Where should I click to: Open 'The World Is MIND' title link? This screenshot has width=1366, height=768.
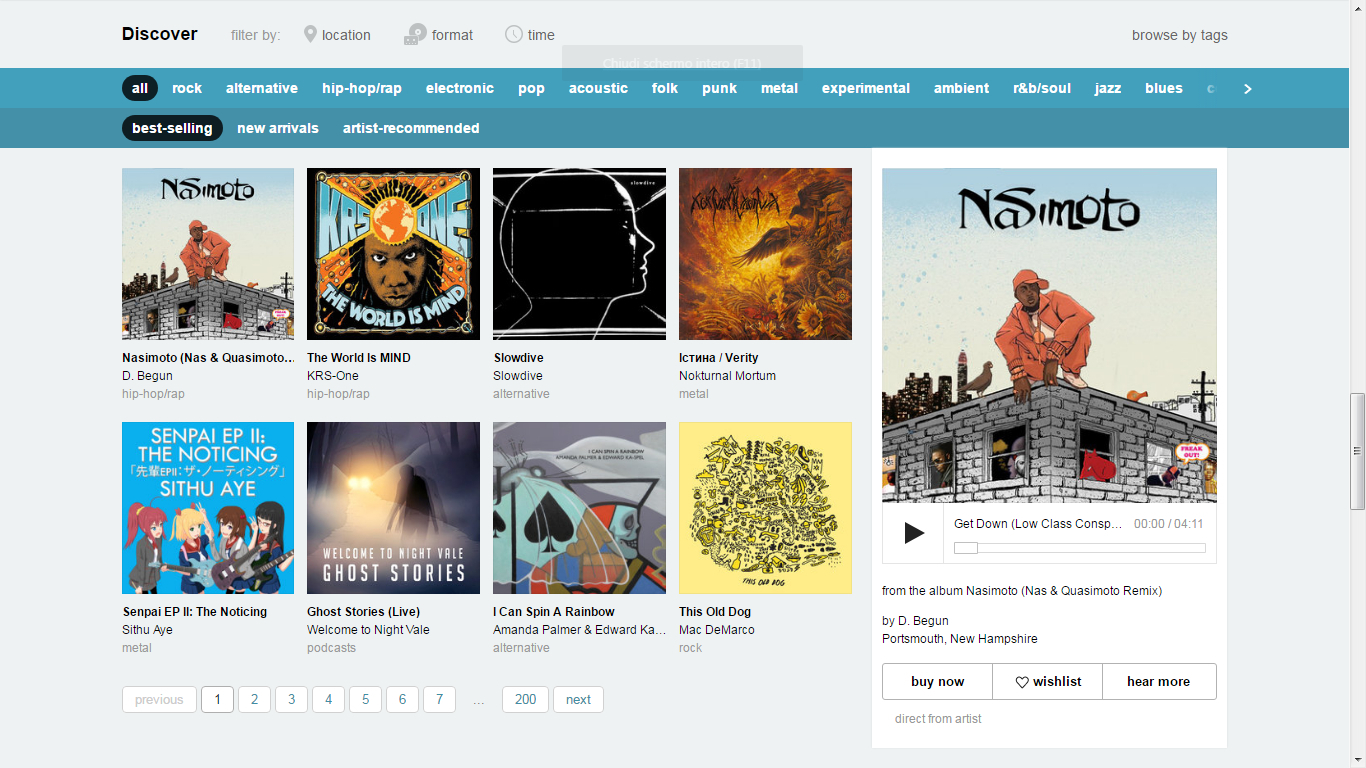pyautogui.click(x=358, y=357)
